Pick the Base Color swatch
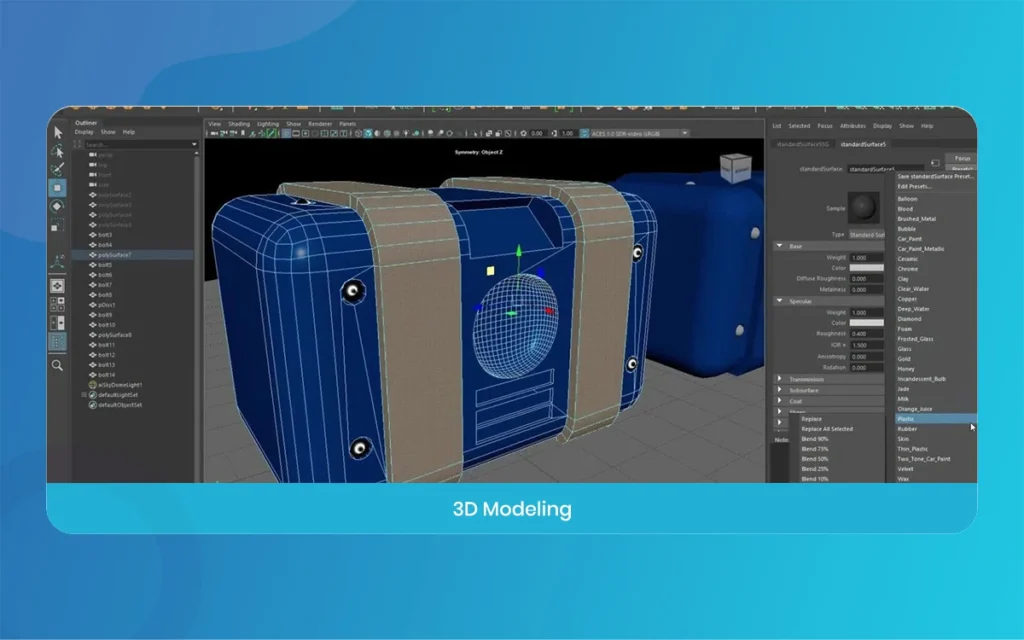Image resolution: width=1024 pixels, height=640 pixels. point(867,268)
